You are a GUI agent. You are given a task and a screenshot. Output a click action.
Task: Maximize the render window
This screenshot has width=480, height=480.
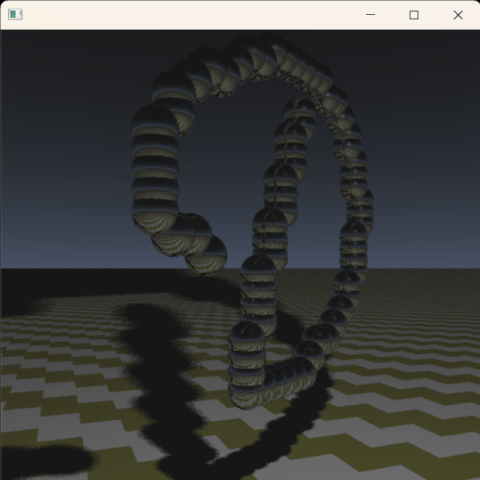tap(414, 15)
